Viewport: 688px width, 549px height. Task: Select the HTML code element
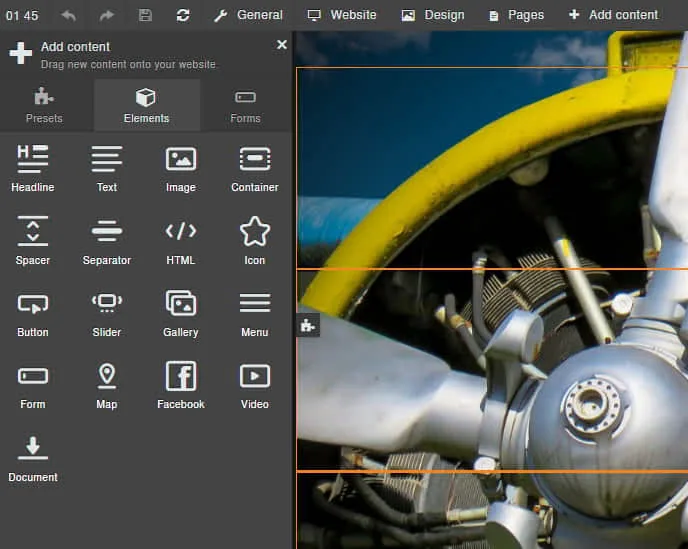181,241
